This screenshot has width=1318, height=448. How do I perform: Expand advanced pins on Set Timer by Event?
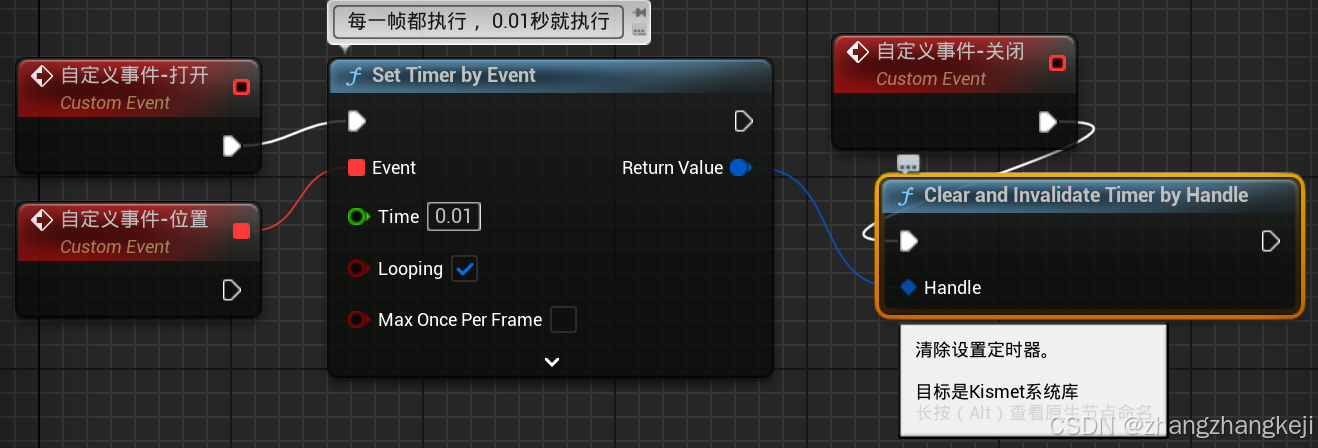tap(551, 361)
